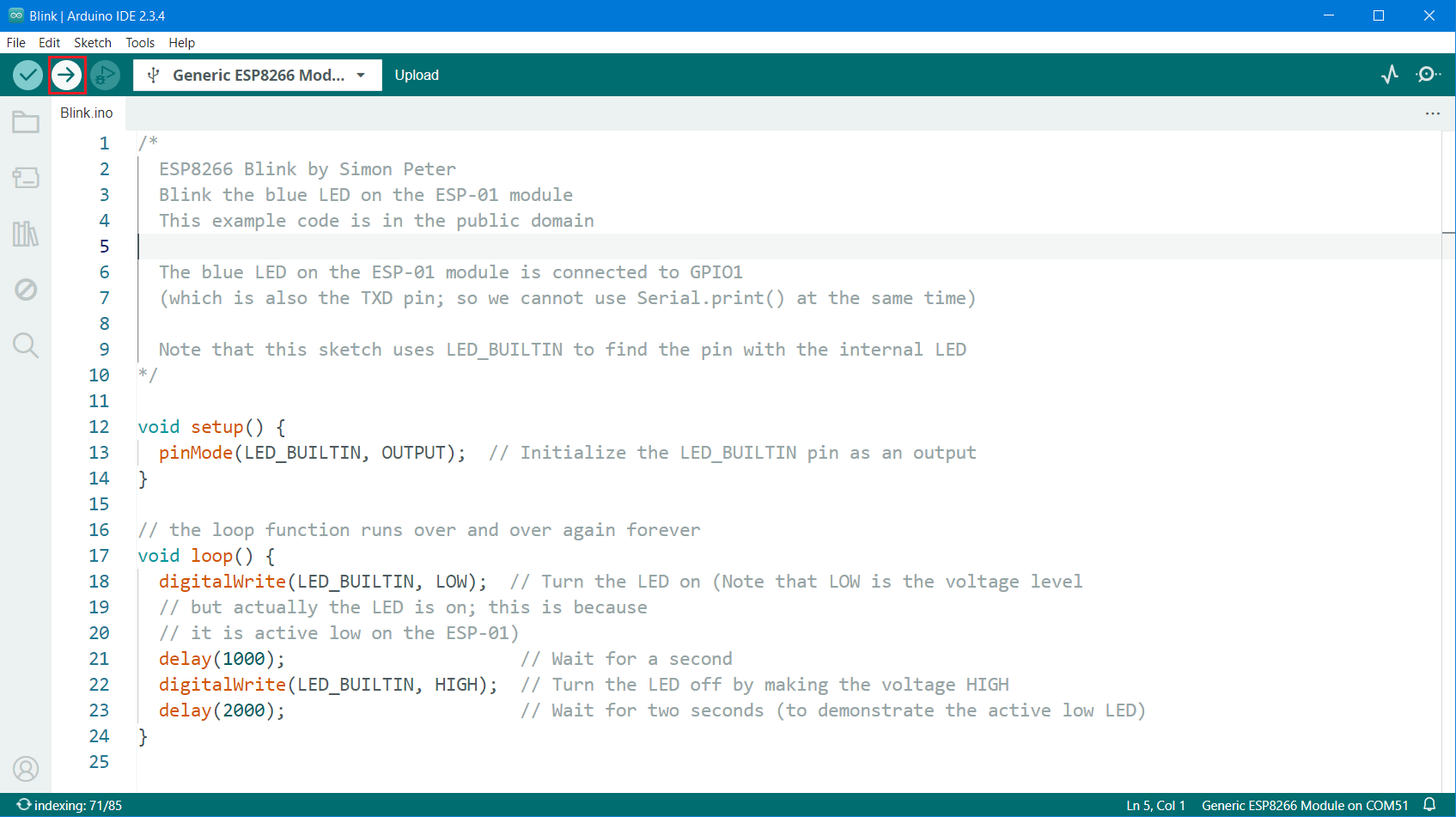The width and height of the screenshot is (1456, 817).
Task: Open the Sketchbook folder panel
Action: 26,122
